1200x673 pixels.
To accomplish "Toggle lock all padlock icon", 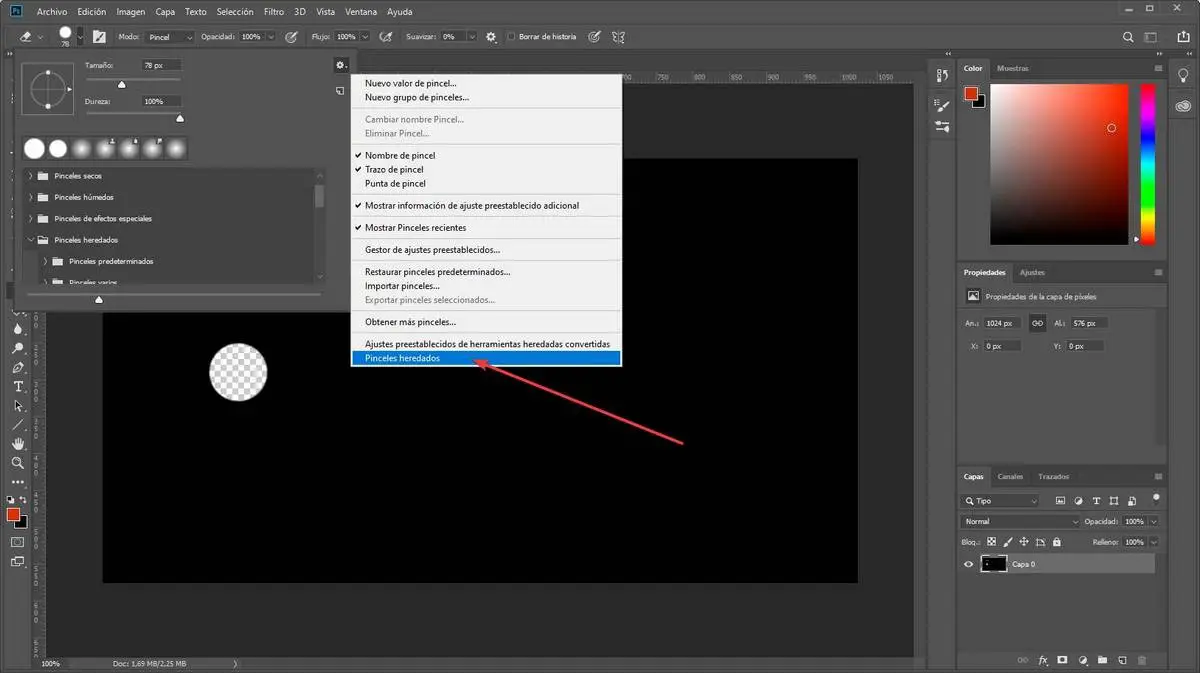I will point(1057,542).
